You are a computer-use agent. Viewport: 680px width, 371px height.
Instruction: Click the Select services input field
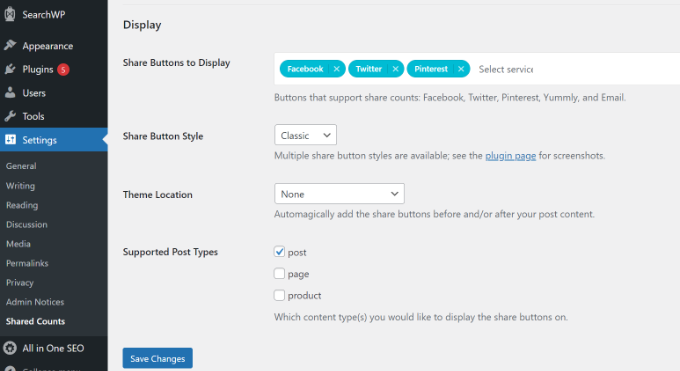(x=506, y=69)
